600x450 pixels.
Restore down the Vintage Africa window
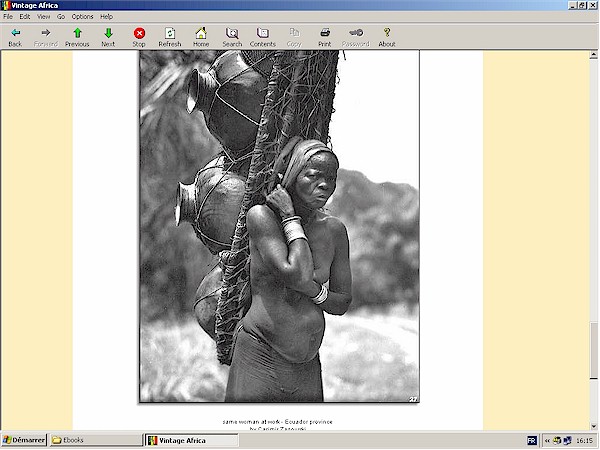[582, 5]
